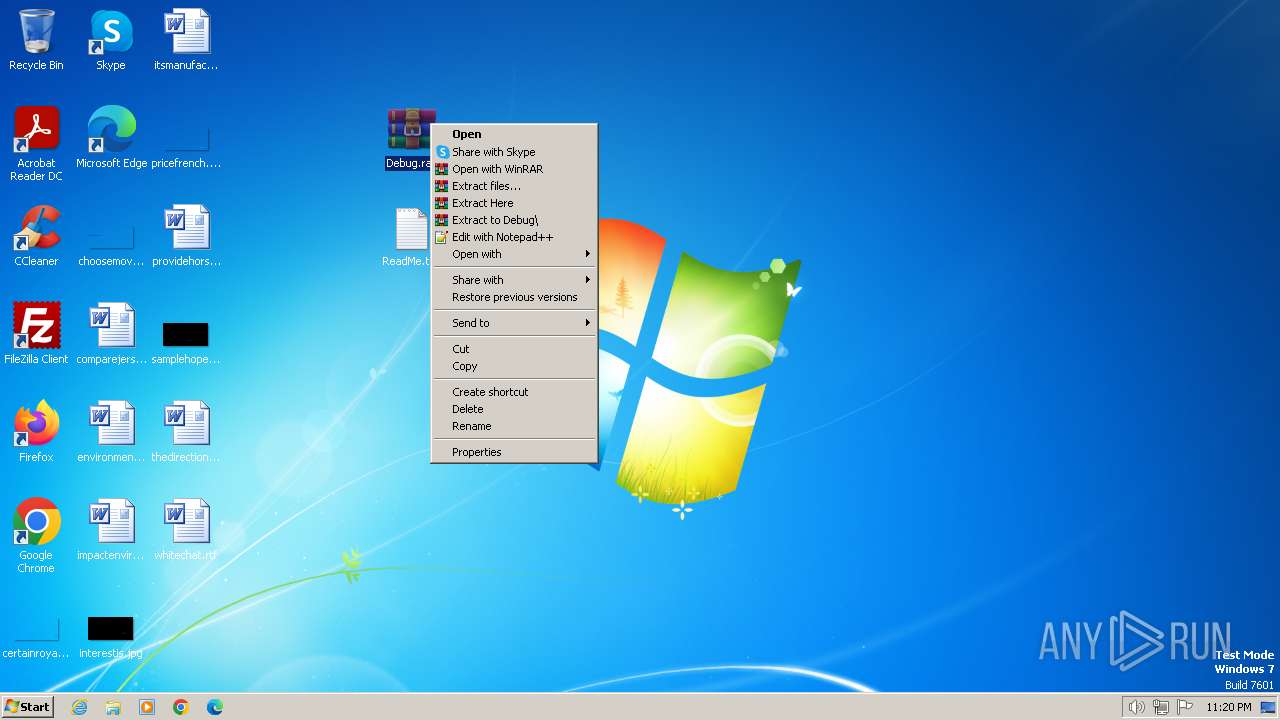Open the Recycle Bin desktop icon
Screen dimensions: 1280x720
[36, 40]
